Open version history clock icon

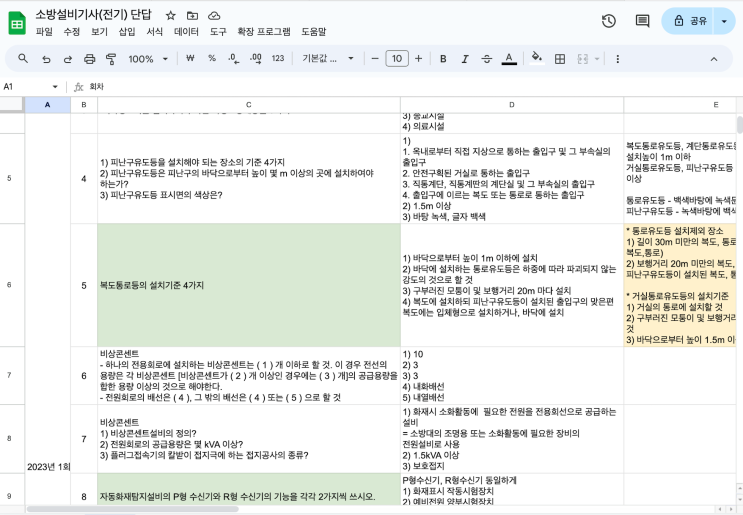(x=608, y=21)
